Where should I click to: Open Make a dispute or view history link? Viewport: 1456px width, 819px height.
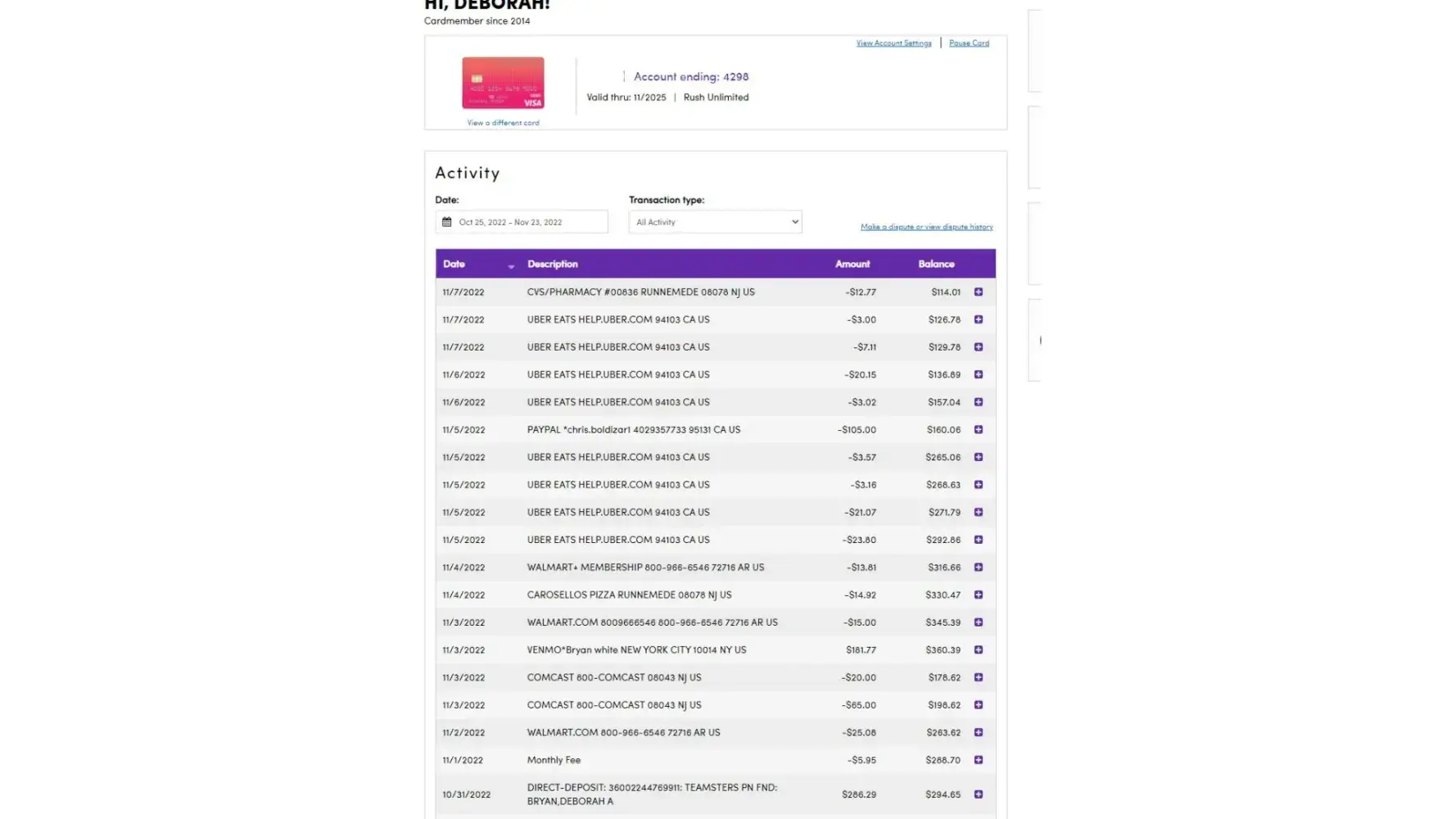pos(926,227)
